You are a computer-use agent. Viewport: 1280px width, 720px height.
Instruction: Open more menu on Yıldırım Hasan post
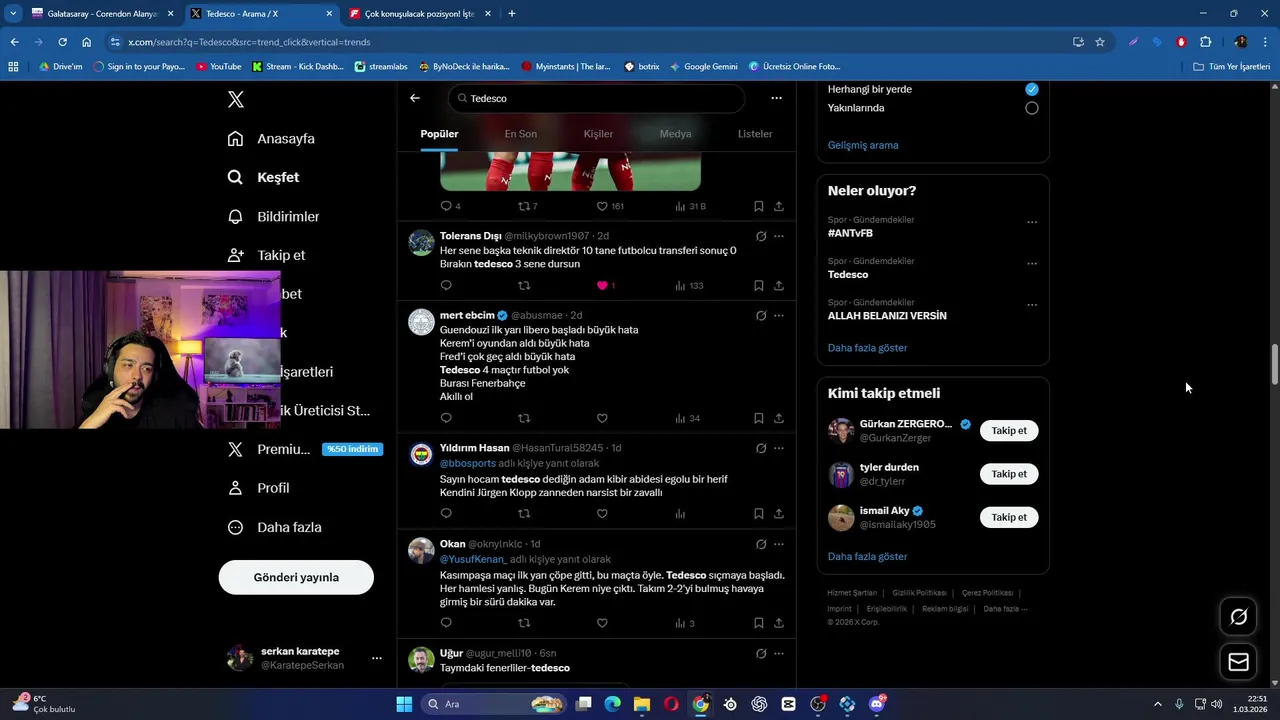coord(779,448)
